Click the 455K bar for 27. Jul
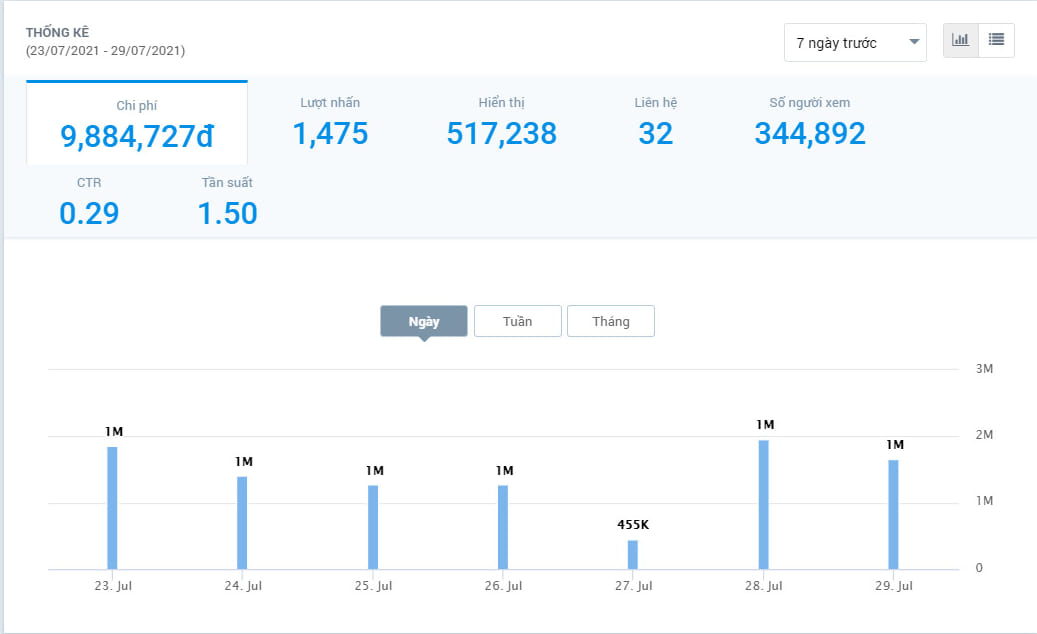The height and width of the screenshot is (634, 1037). coord(632,555)
